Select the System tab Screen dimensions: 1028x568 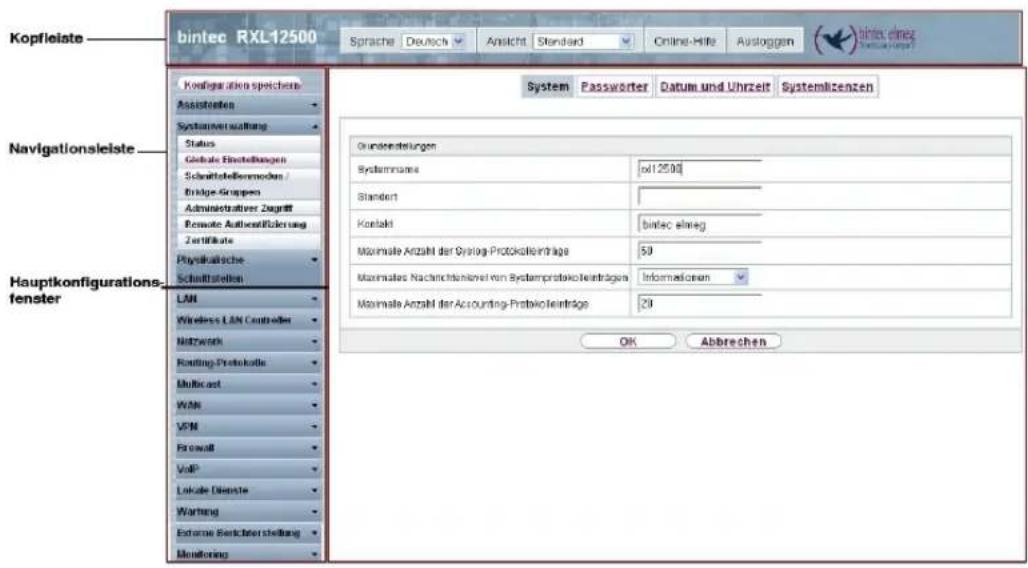click(548, 87)
